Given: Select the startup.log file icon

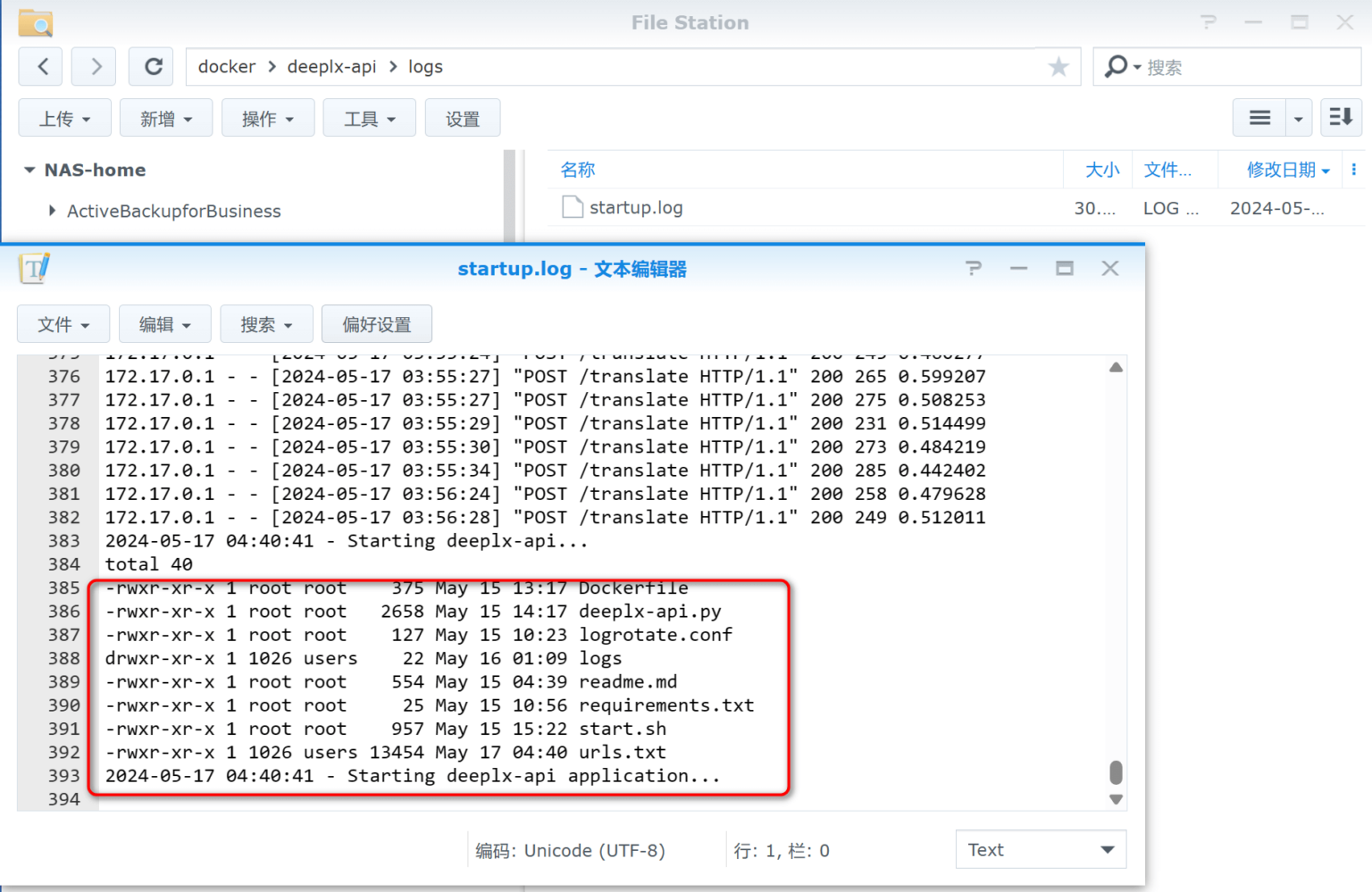Looking at the screenshot, I should click(x=572, y=206).
